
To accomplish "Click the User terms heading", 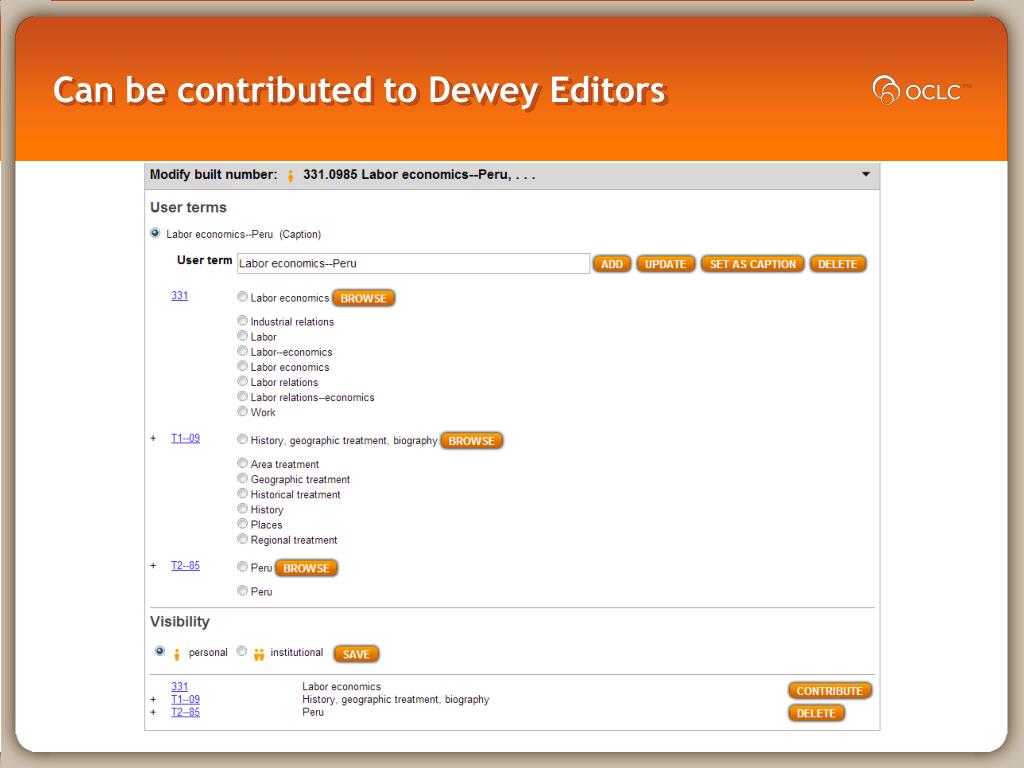I will pos(188,208).
